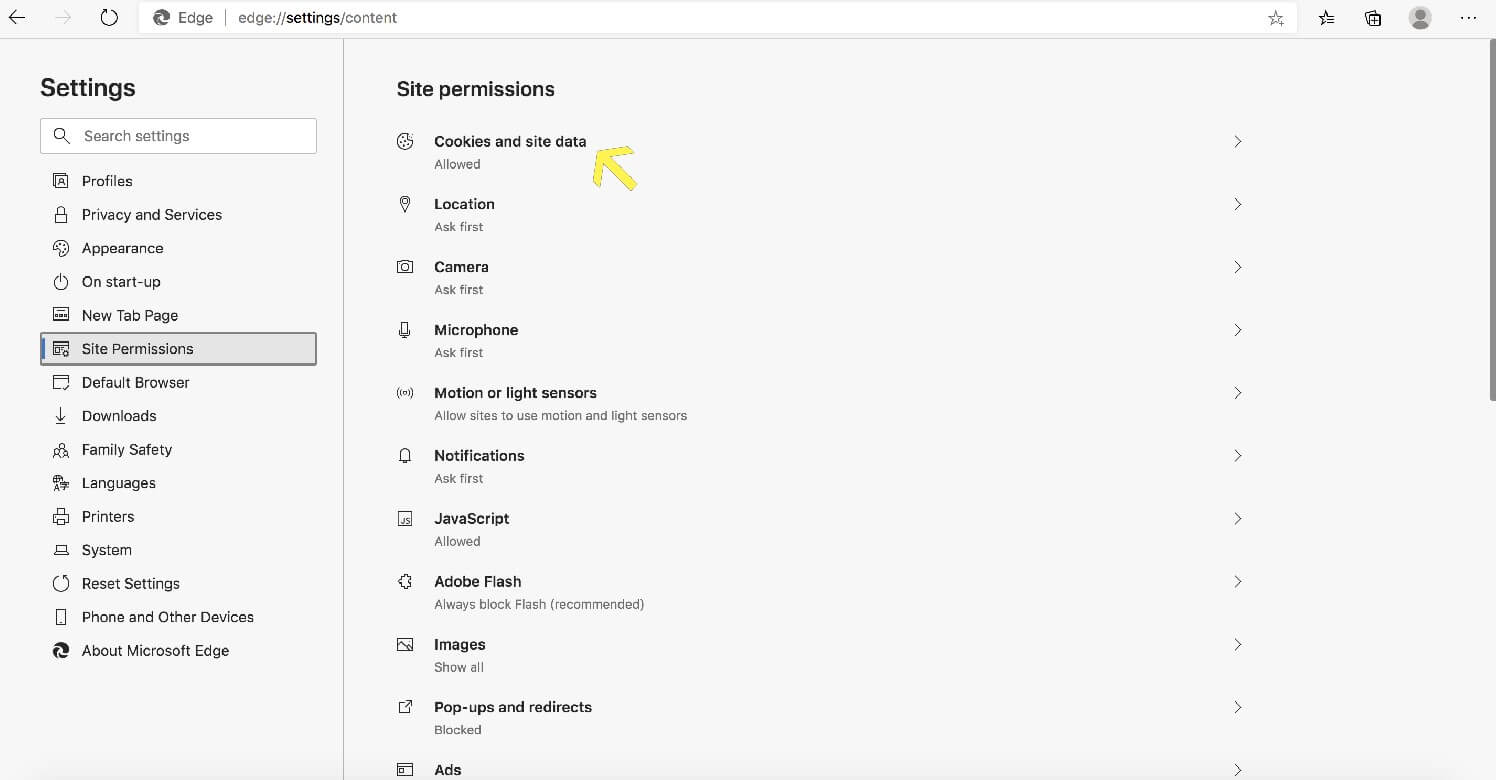The width and height of the screenshot is (1496, 780).
Task: Expand the Notifications permission chevron
Action: pos(1237,456)
